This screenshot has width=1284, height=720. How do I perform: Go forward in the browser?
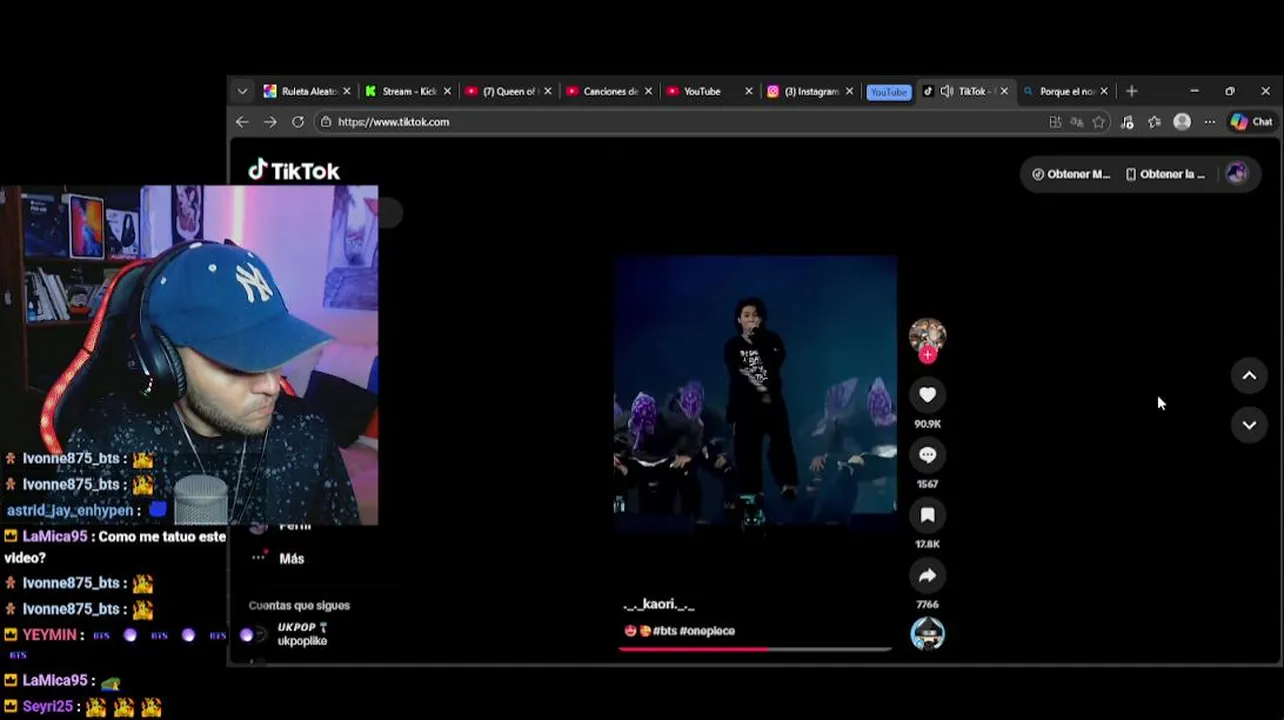270,122
